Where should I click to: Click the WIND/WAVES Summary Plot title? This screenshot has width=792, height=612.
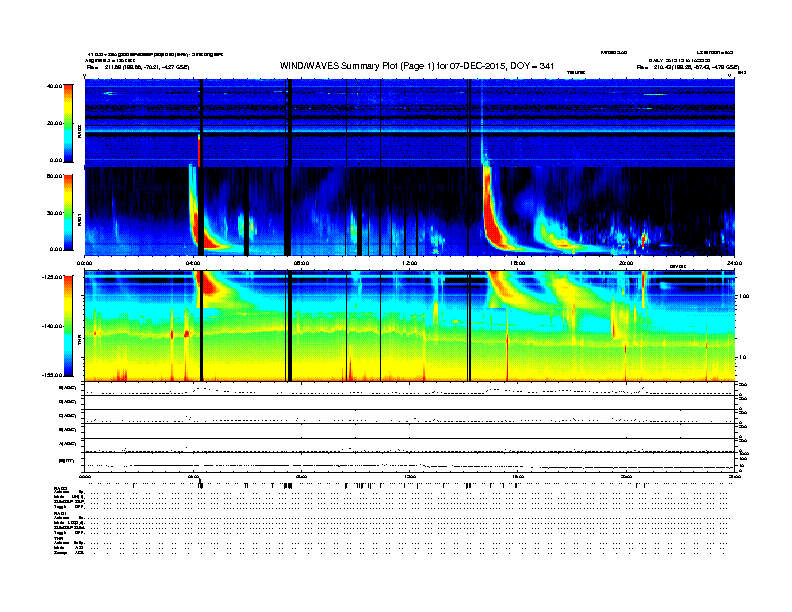[x=417, y=66]
